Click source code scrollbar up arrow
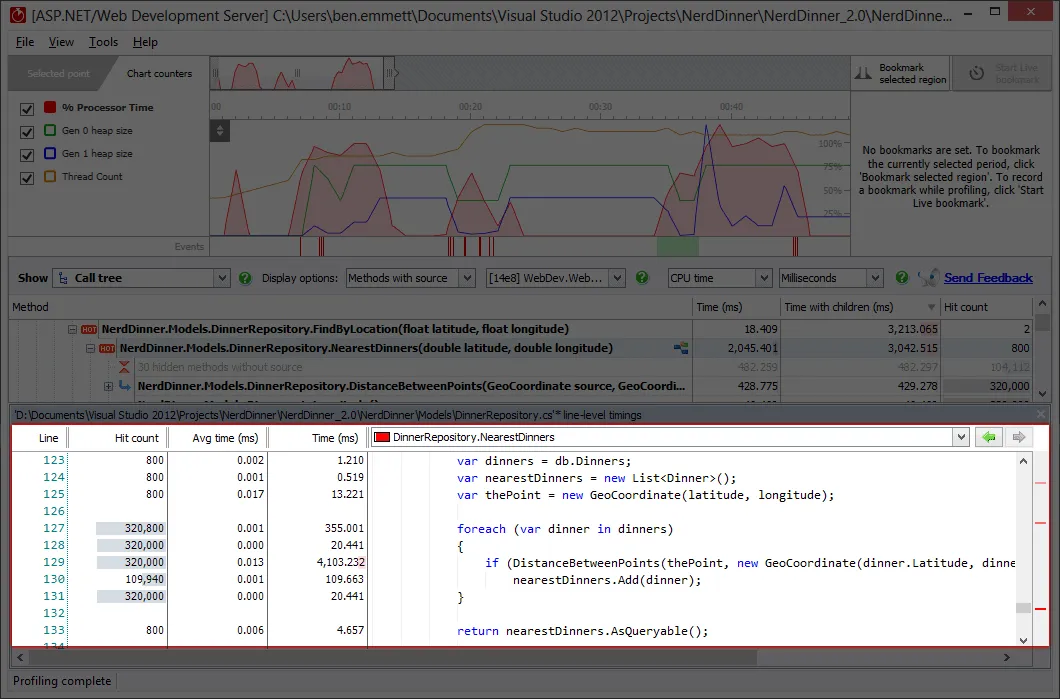Viewport: 1060px width, 699px height. [1023, 461]
